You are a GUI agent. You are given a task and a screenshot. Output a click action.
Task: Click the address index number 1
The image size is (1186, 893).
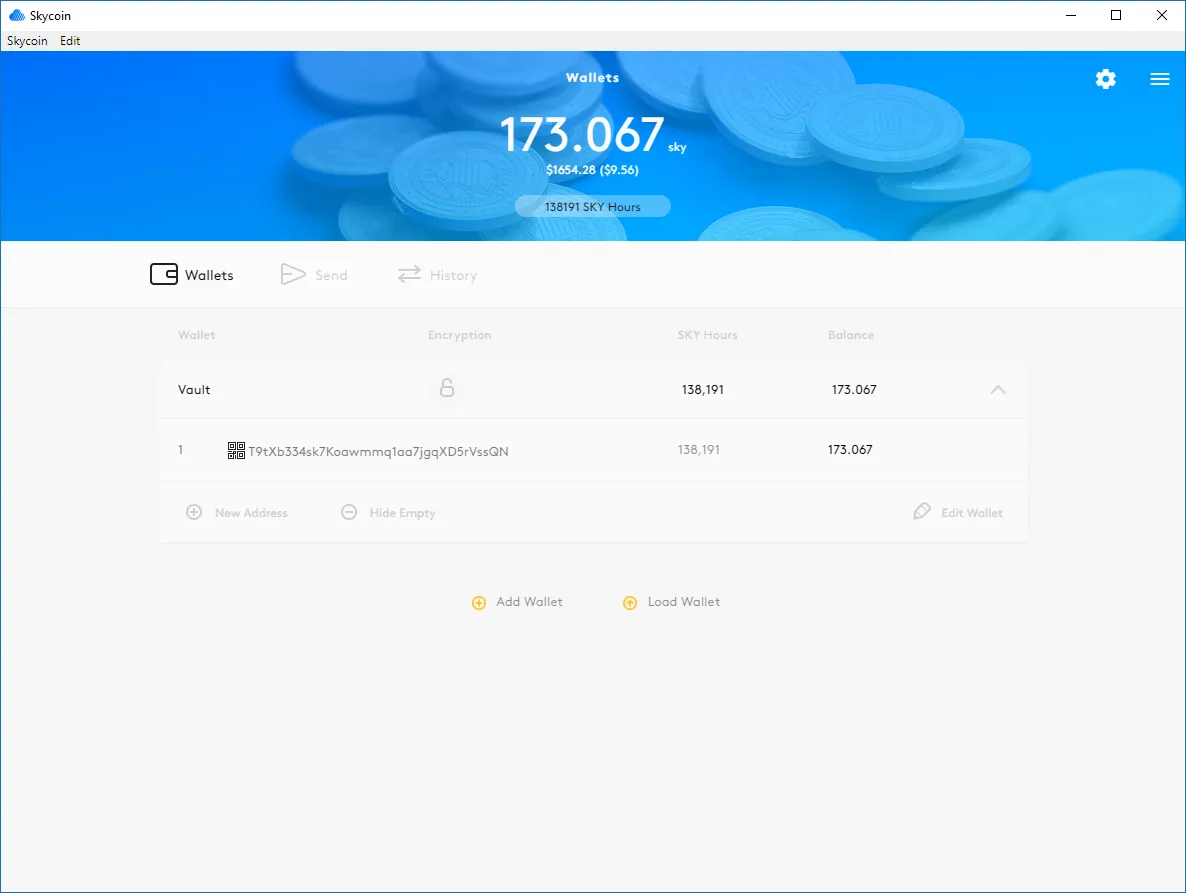tap(180, 449)
